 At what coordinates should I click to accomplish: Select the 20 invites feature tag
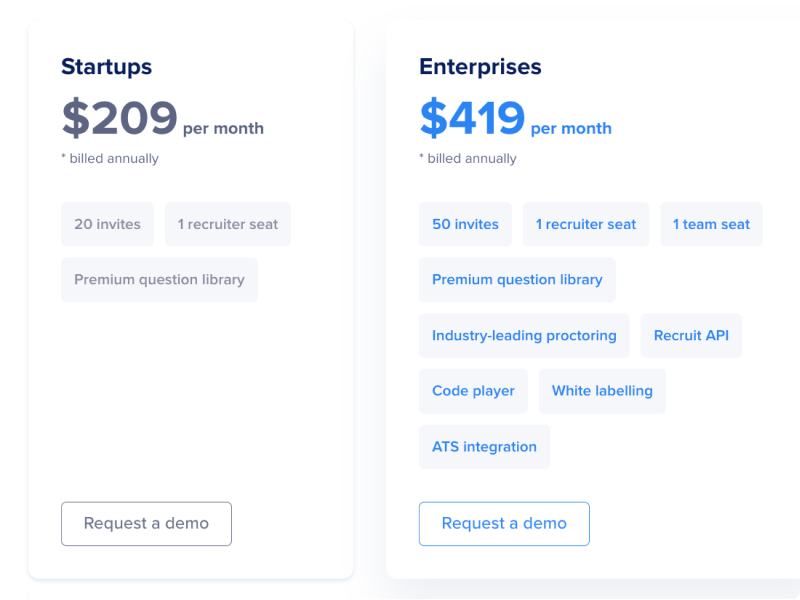tap(107, 224)
